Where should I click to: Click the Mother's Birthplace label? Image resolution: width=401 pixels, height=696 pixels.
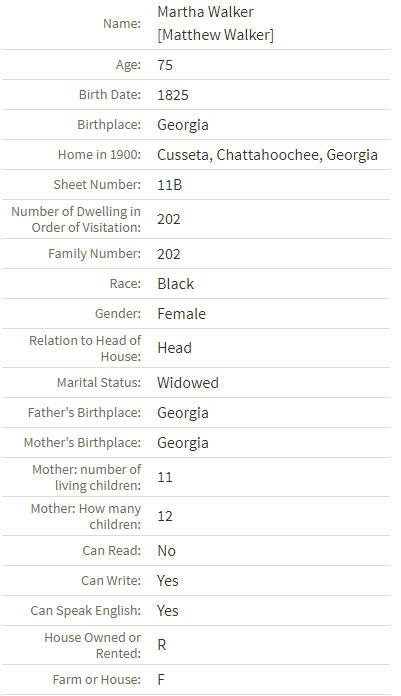pyautogui.click(x=82, y=443)
